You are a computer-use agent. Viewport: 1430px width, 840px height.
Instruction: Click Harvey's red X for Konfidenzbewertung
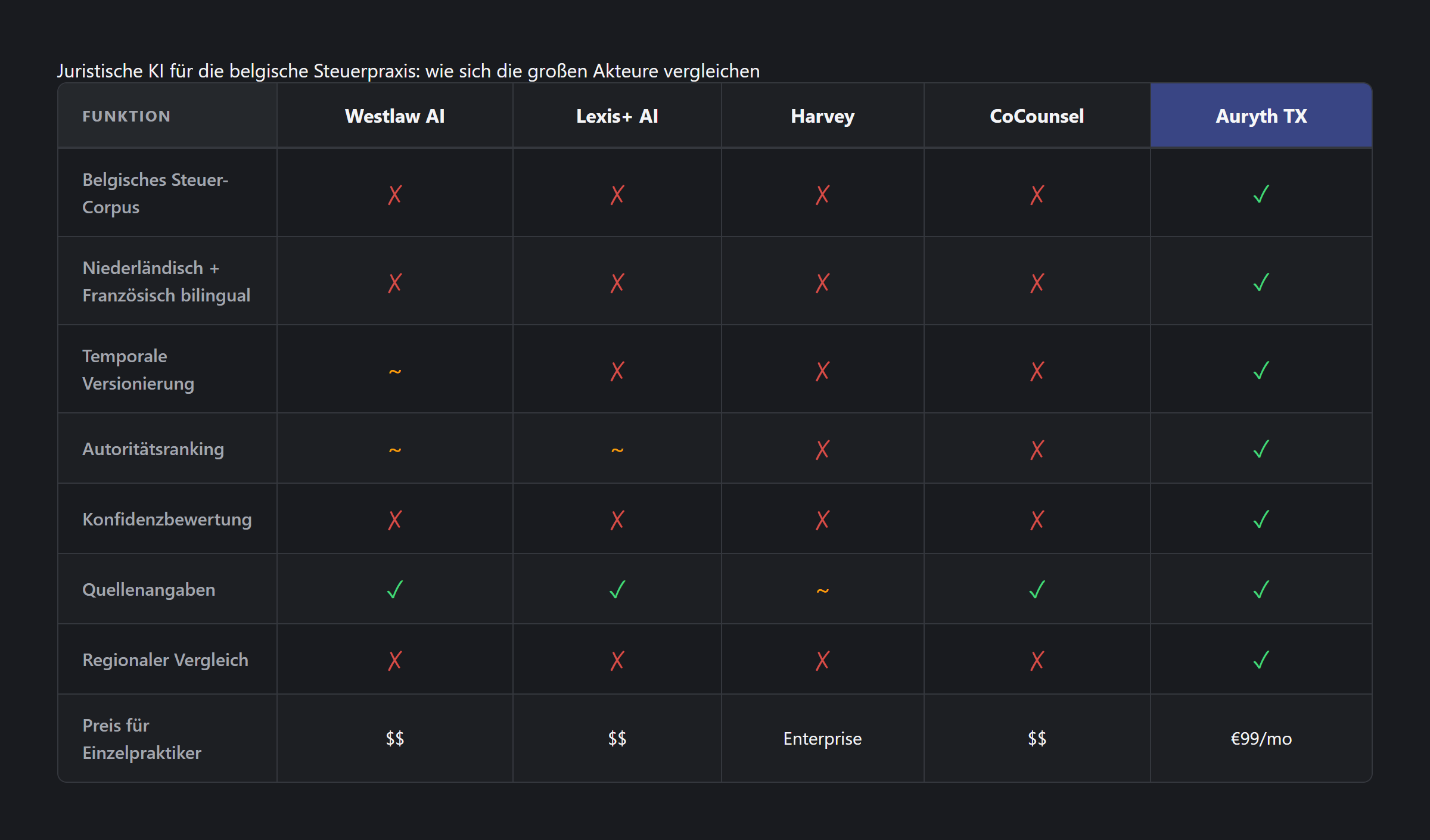coord(822,519)
